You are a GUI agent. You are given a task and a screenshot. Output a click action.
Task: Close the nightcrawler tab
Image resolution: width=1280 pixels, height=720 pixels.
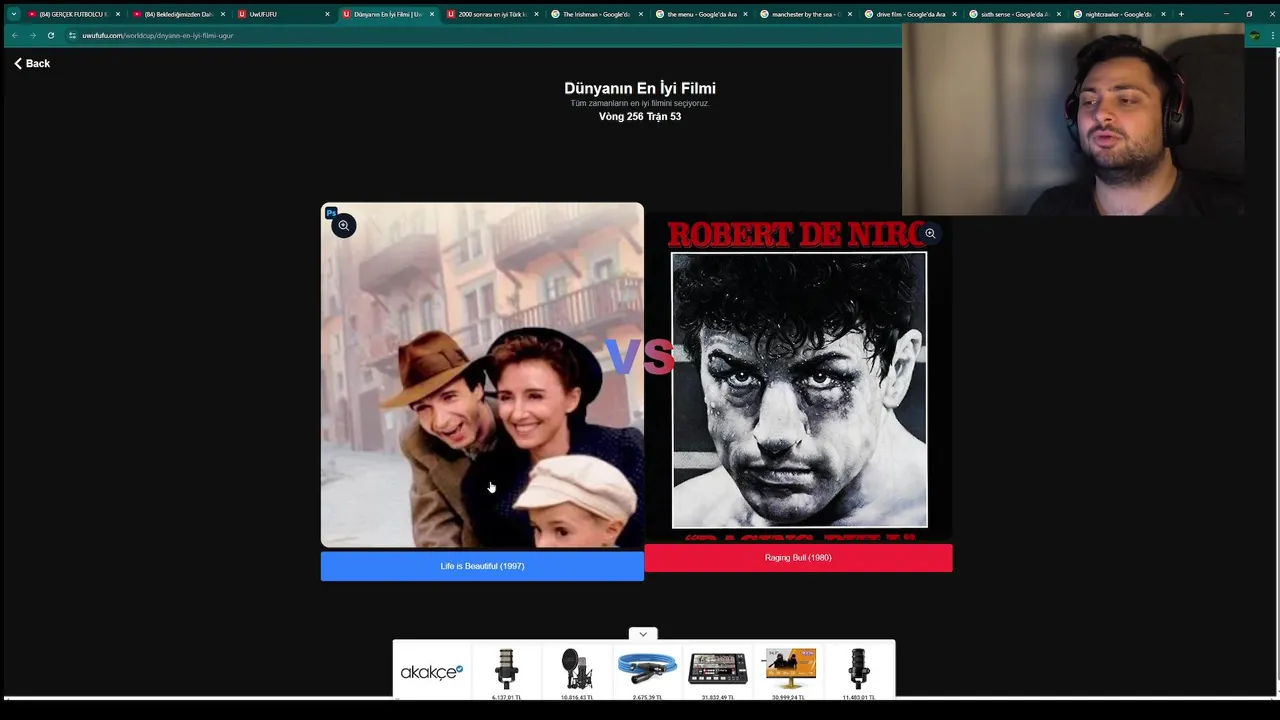1163,14
